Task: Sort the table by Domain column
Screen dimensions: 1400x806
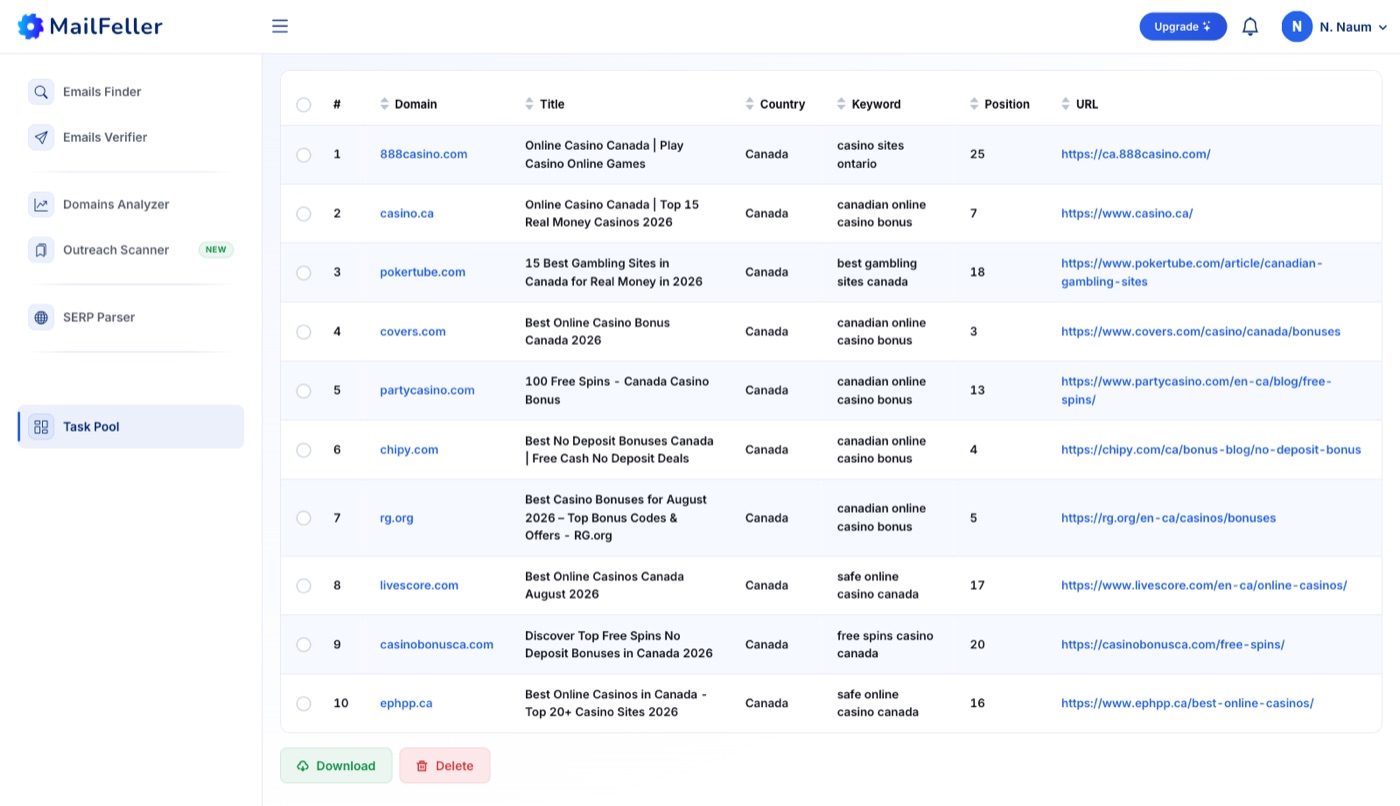Action: pyautogui.click(x=408, y=104)
